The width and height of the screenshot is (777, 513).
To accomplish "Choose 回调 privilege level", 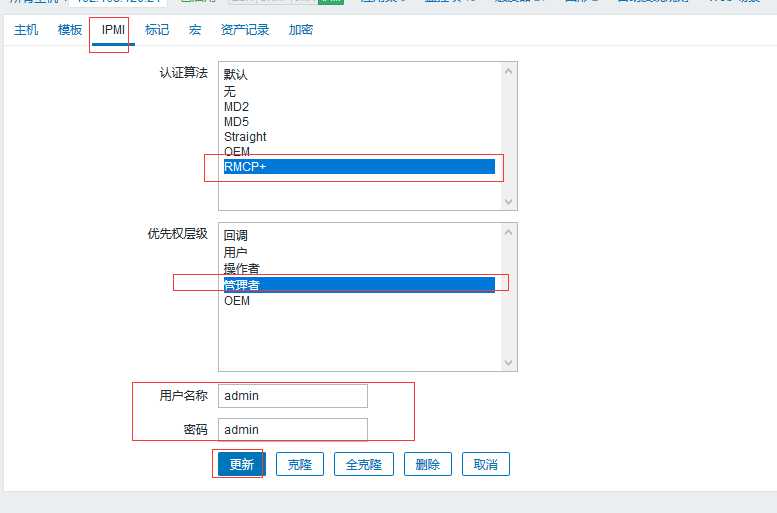I will [x=359, y=235].
